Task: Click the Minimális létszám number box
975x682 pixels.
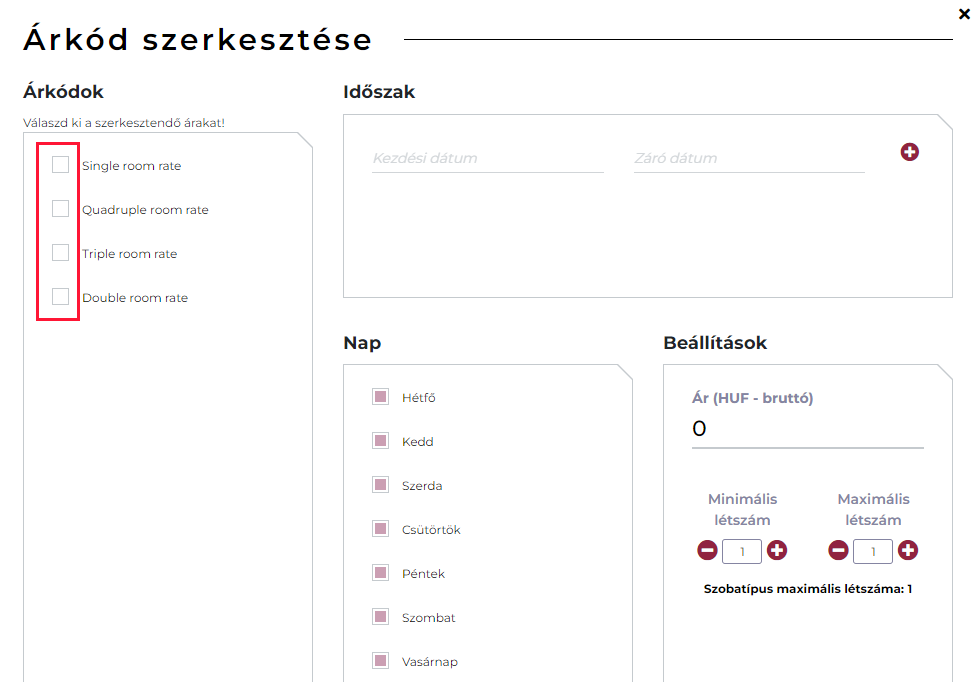Action: (742, 551)
